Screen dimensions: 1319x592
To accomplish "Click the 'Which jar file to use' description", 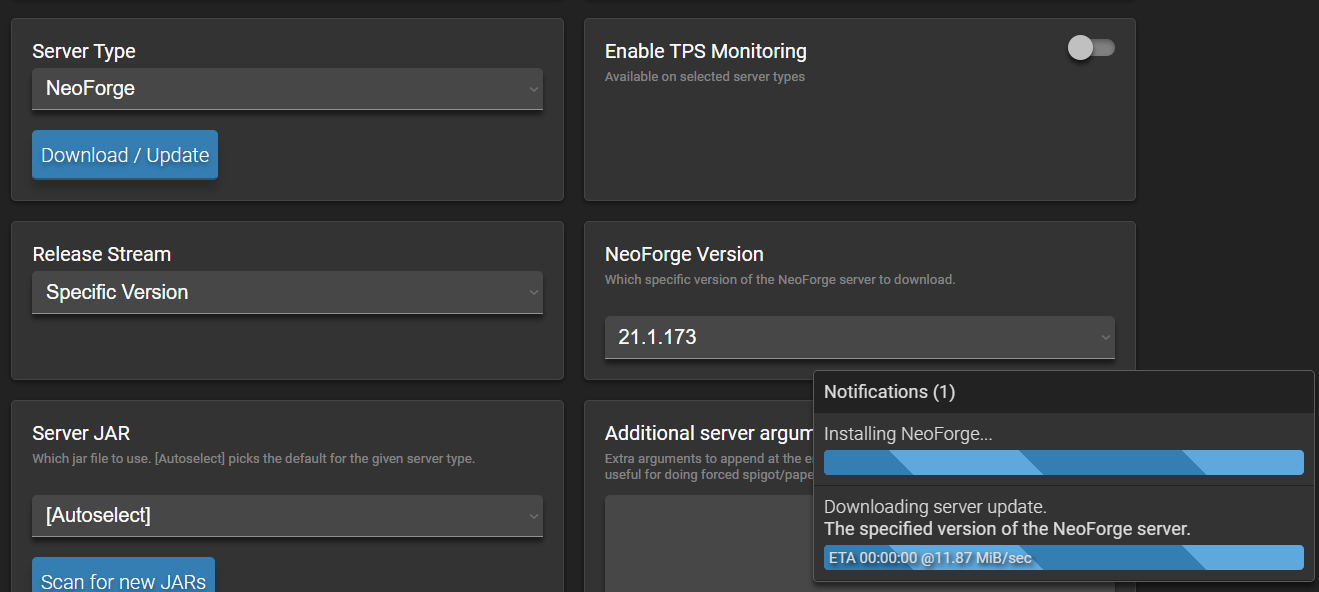I will pyautogui.click(x=254, y=459).
